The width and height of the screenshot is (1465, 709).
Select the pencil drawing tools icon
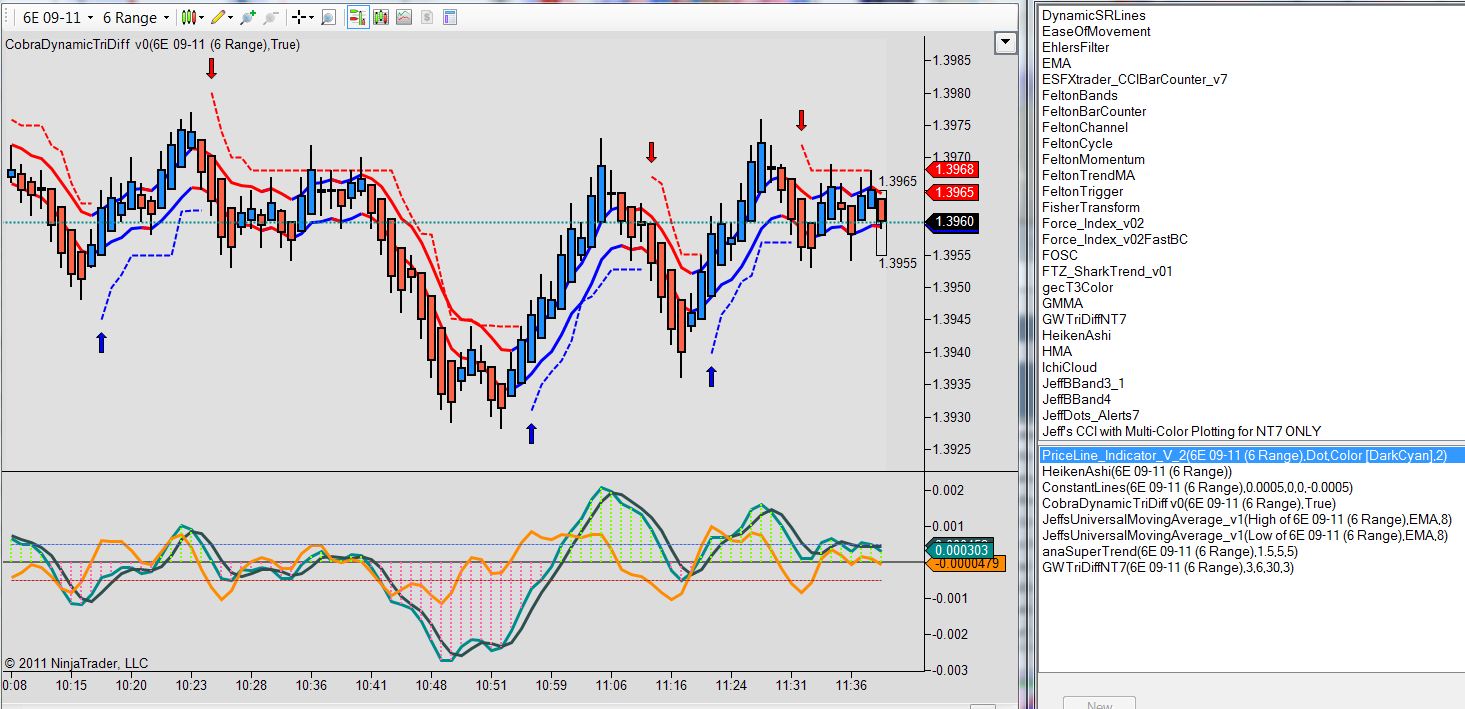(x=217, y=17)
